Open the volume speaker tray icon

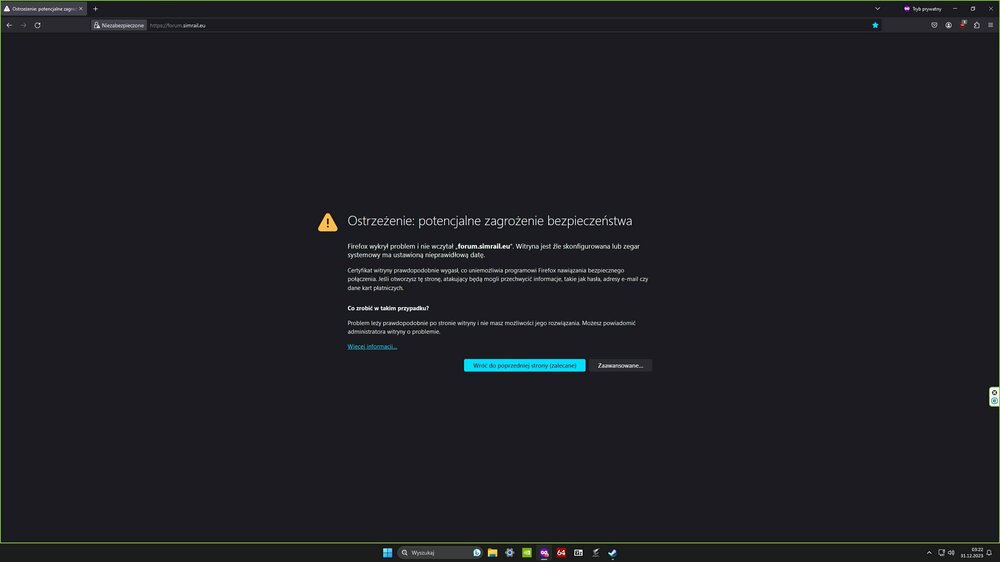[951, 552]
